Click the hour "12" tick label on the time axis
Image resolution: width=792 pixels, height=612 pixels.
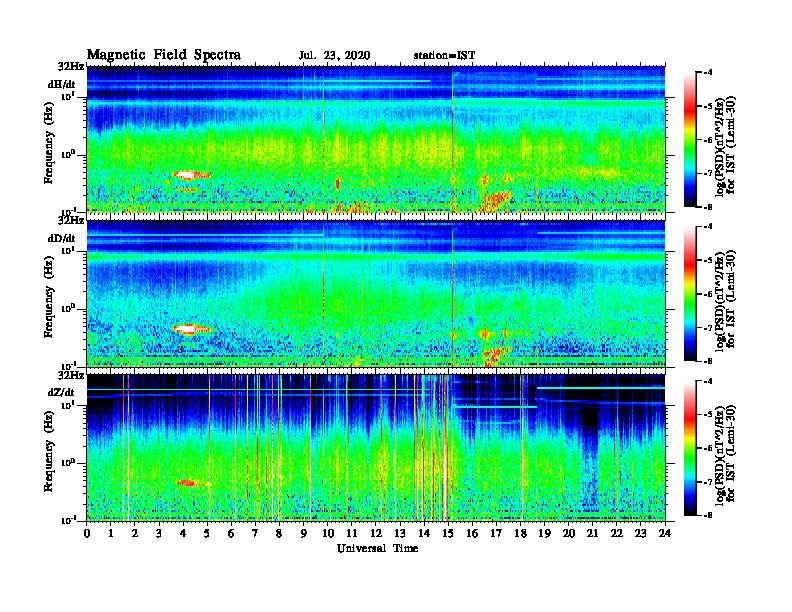click(376, 534)
